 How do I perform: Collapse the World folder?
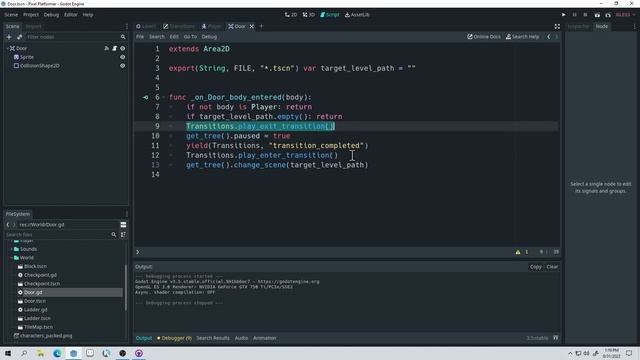(11, 258)
